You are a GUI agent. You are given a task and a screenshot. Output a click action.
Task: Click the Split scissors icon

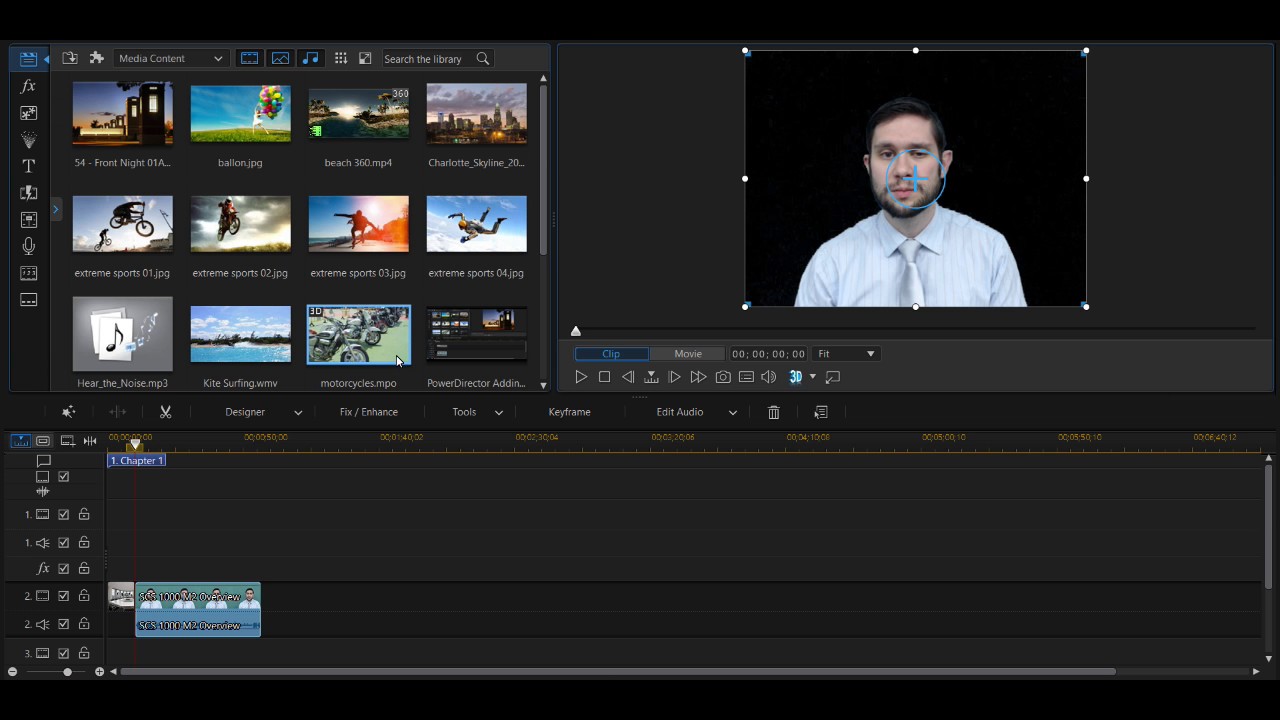166,412
